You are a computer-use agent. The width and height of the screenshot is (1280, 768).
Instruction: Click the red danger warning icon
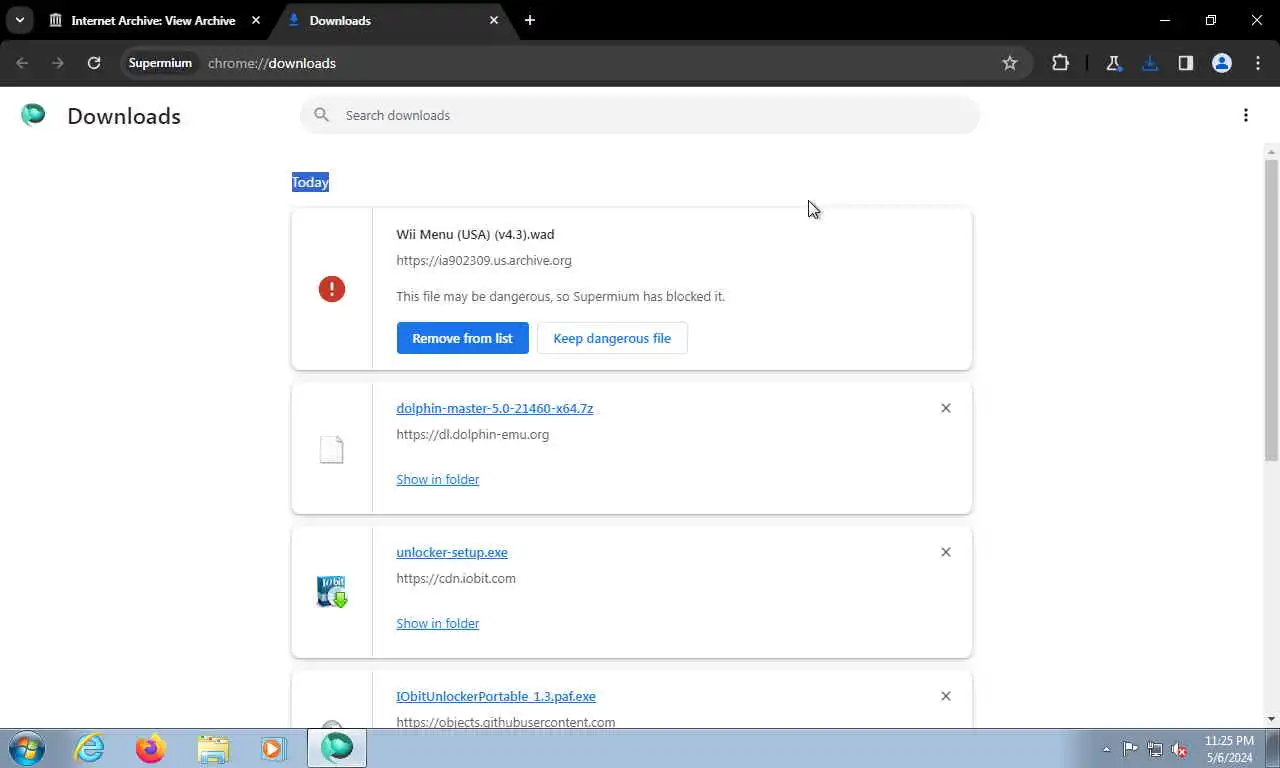pyautogui.click(x=331, y=289)
